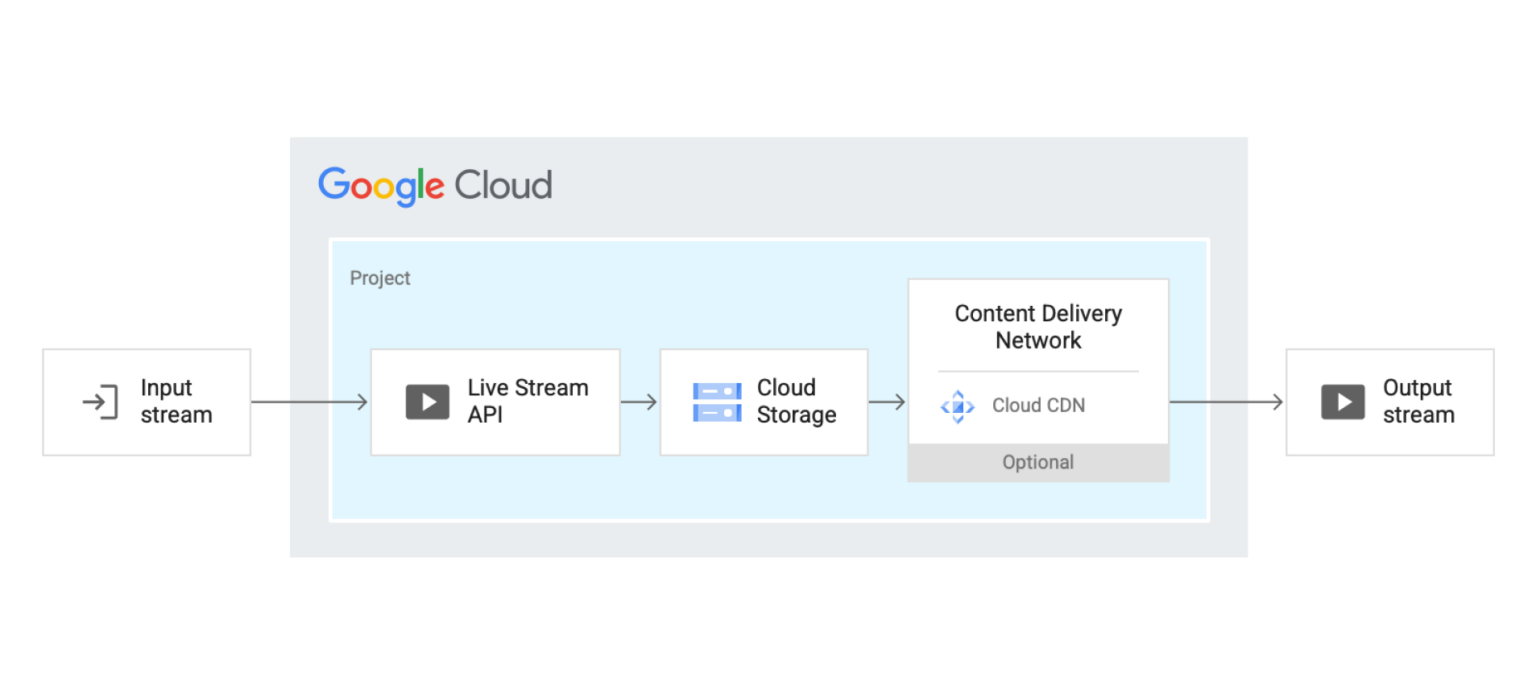
Task: Select the Cloud Storage buckets icon
Action: [716, 401]
